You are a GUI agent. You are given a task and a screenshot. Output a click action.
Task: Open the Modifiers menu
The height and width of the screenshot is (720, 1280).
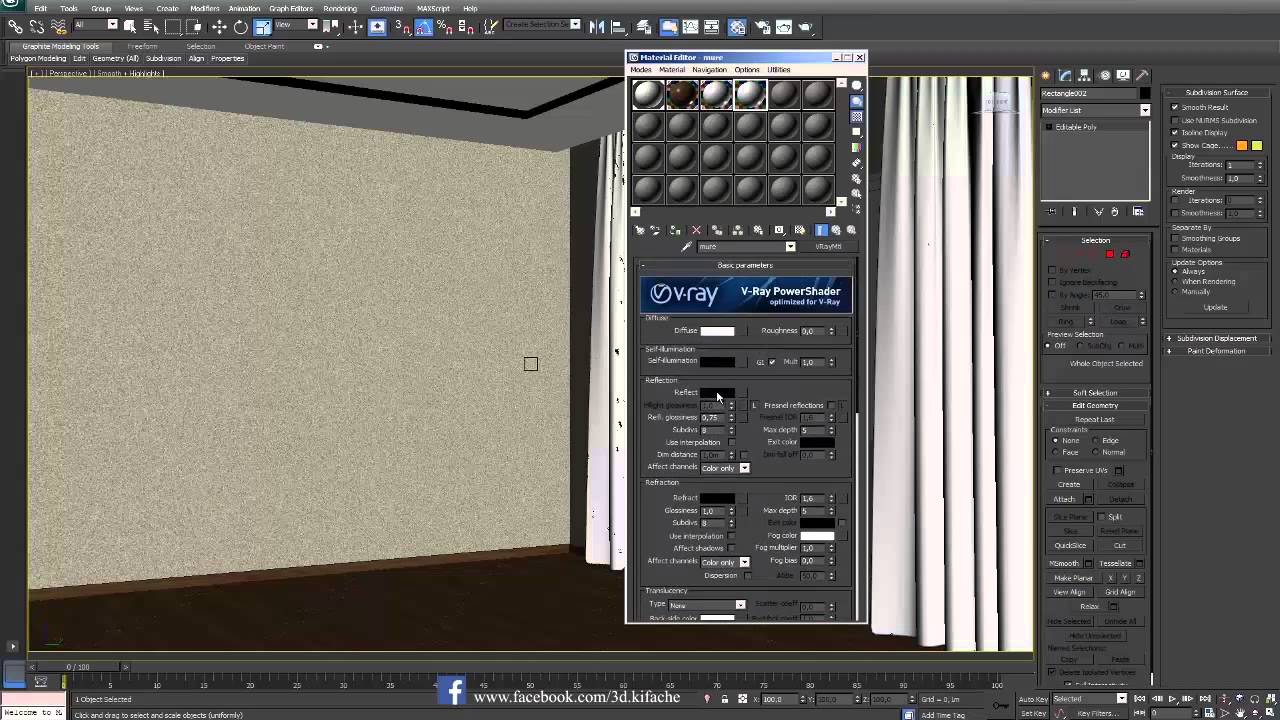[x=205, y=8]
